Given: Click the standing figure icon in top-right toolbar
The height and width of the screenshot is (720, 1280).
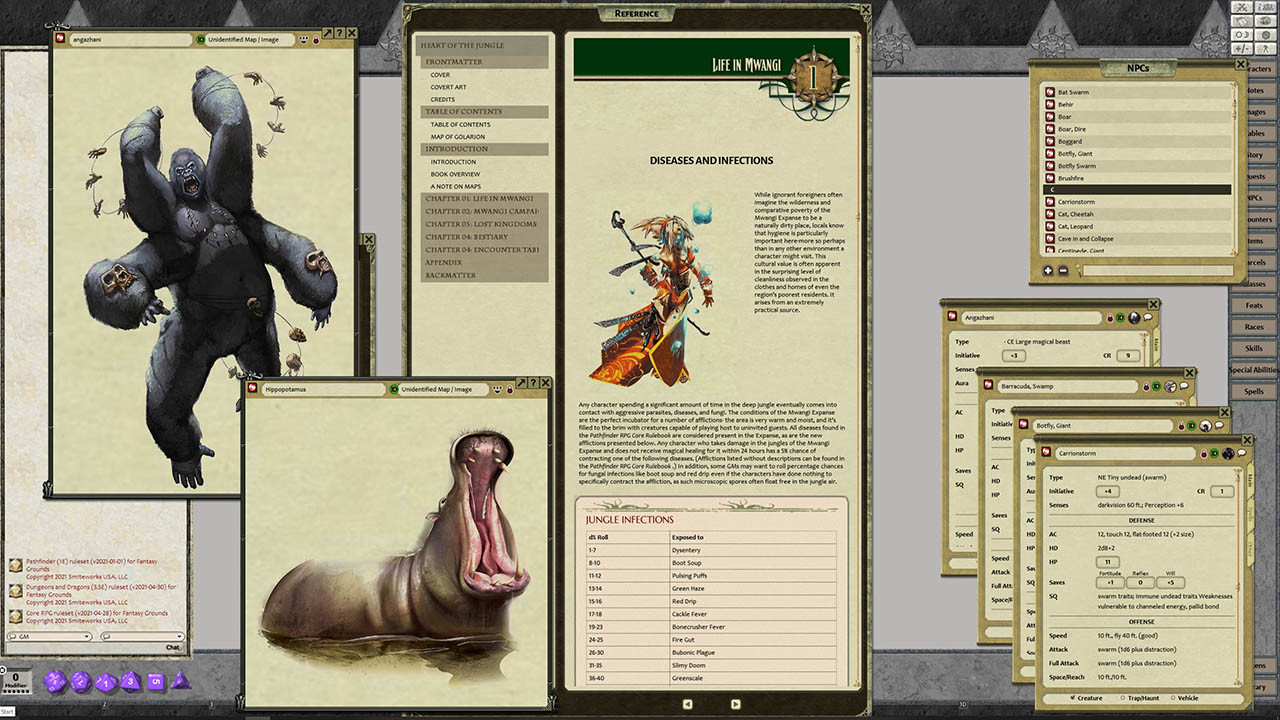Looking at the screenshot, I should coord(1264,48).
